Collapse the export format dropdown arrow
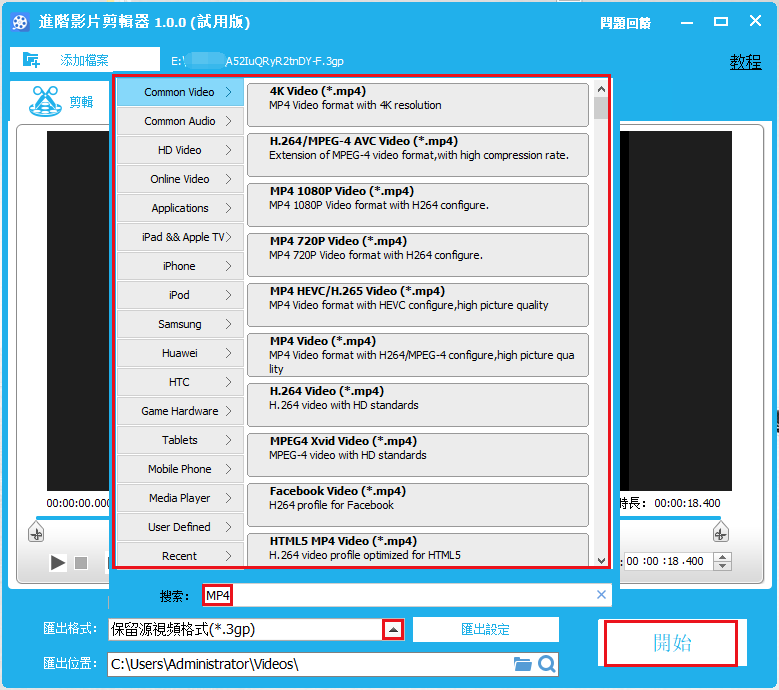Image resolution: width=779 pixels, height=690 pixels. [393, 630]
